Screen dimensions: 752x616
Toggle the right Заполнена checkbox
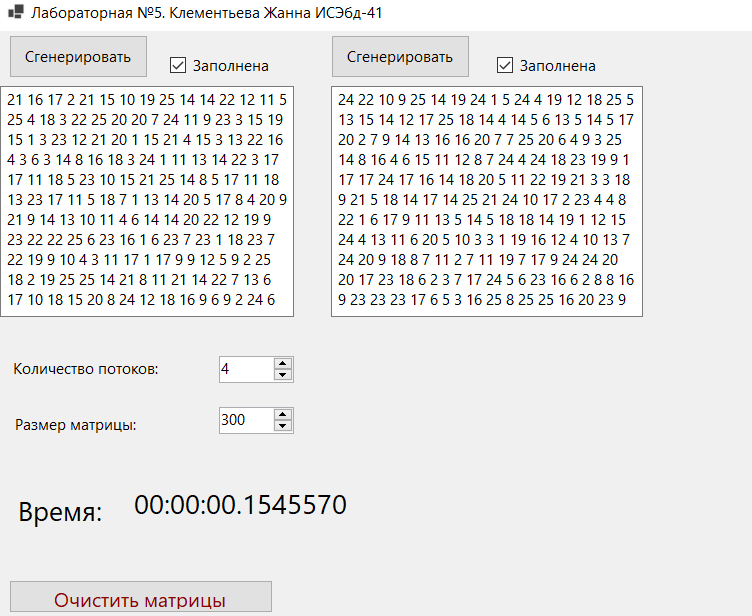pyautogui.click(x=506, y=65)
